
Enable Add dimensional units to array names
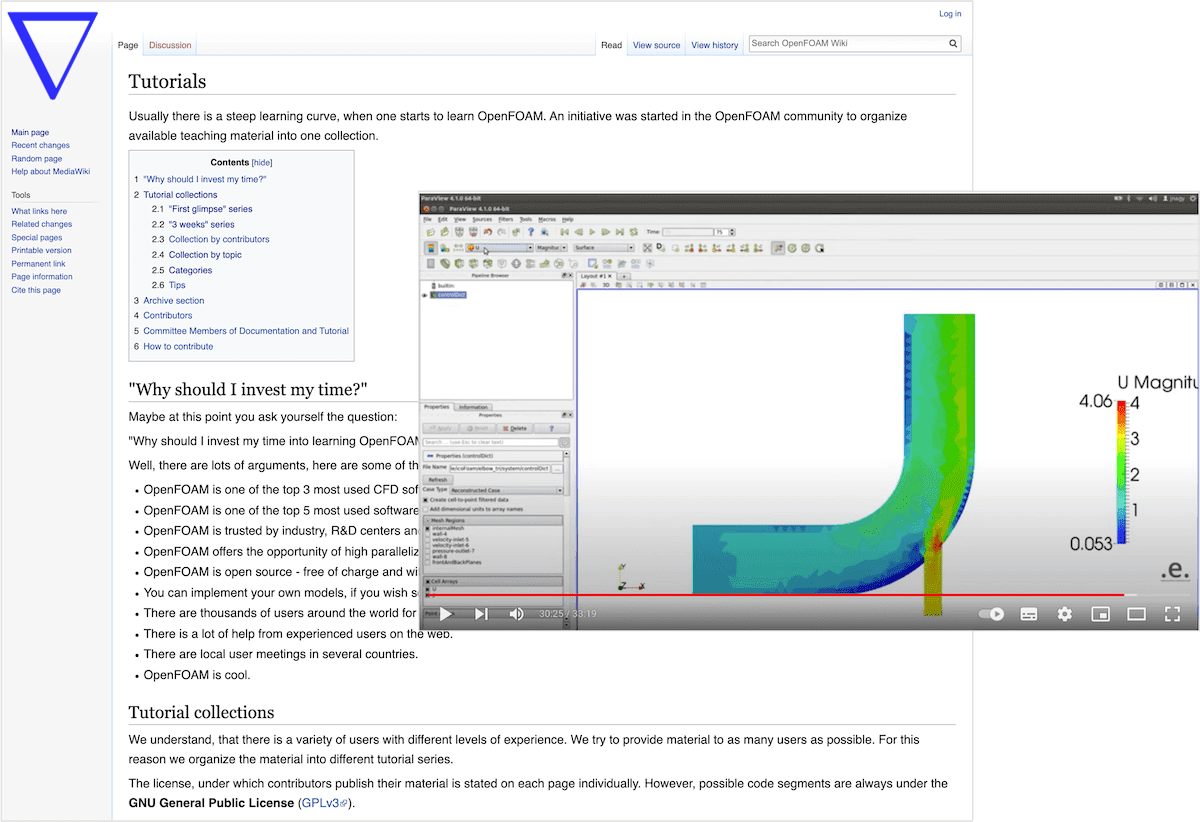(426, 509)
